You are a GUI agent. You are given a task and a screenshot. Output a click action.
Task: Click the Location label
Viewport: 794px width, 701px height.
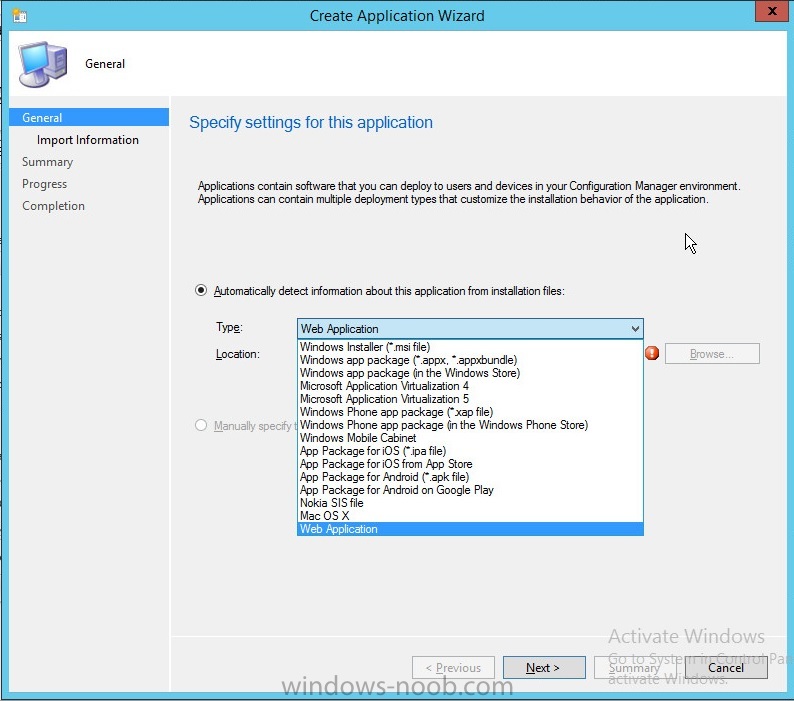pyautogui.click(x=237, y=354)
